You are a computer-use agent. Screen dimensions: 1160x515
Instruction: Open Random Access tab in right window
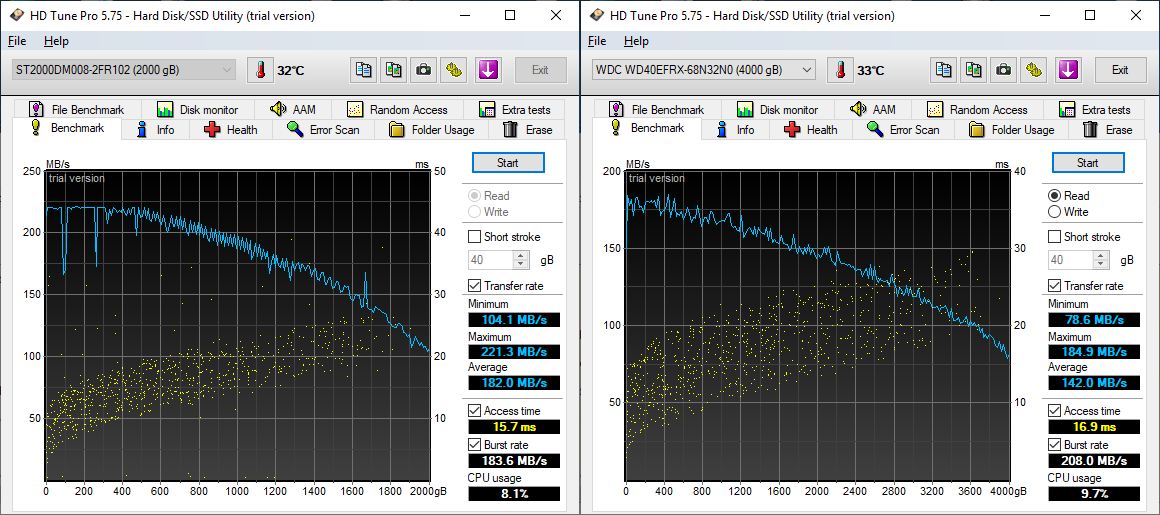click(977, 110)
